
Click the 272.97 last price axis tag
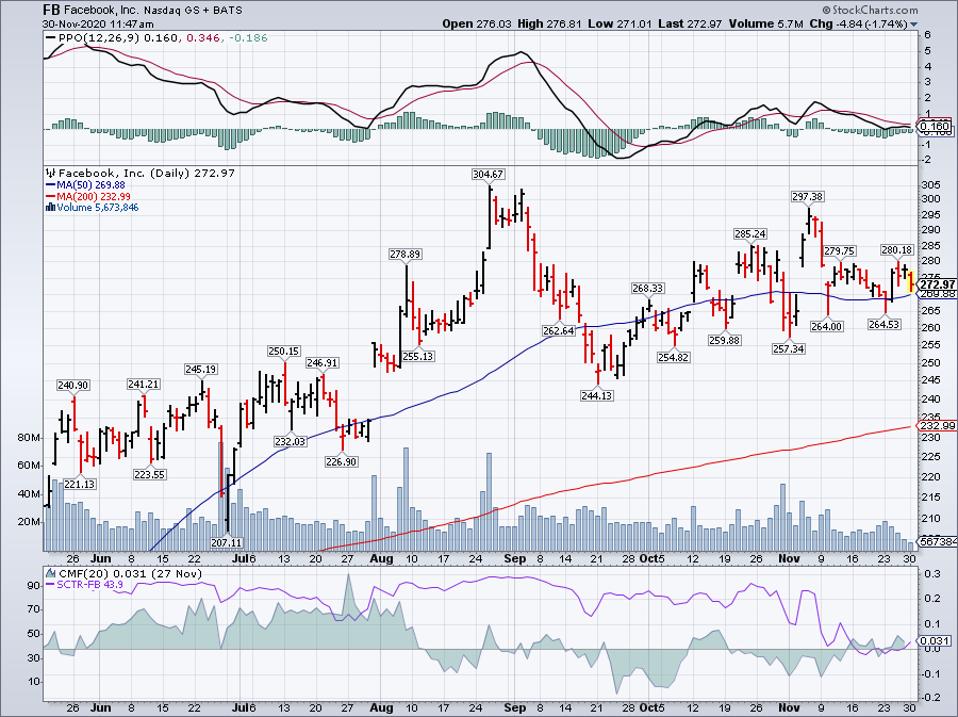[937, 285]
